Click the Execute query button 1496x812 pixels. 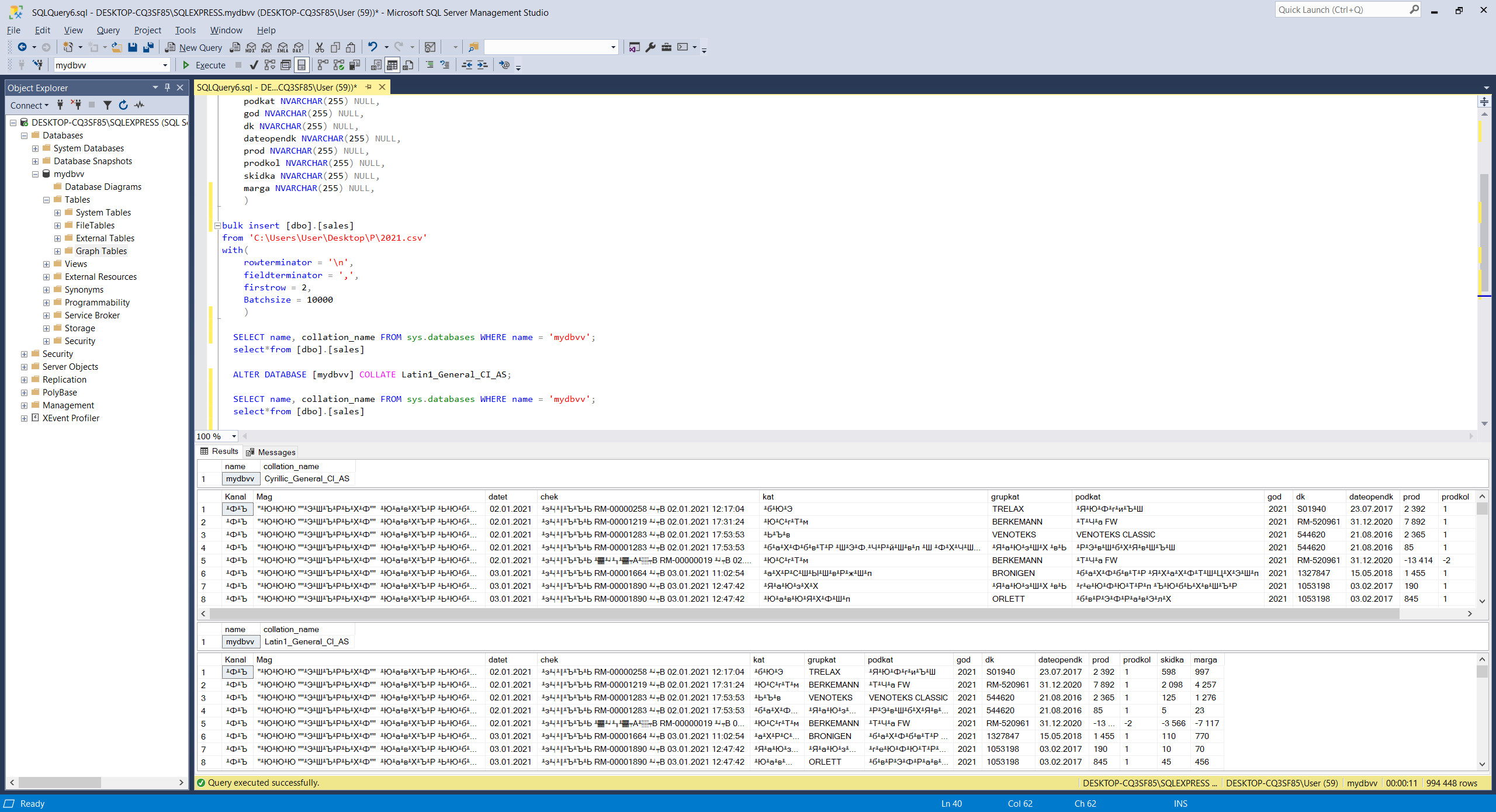[x=204, y=65]
